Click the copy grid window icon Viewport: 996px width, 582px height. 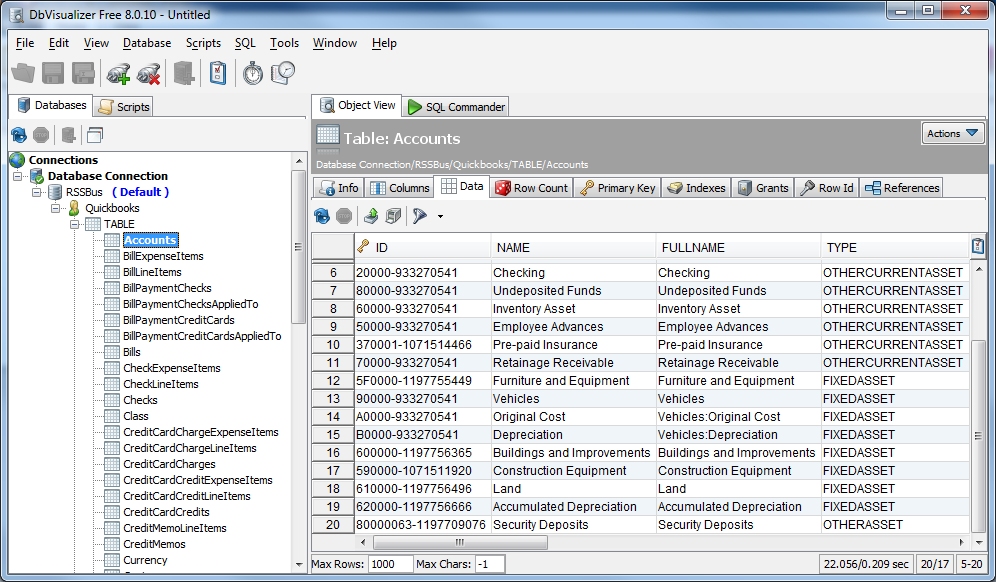(393, 216)
